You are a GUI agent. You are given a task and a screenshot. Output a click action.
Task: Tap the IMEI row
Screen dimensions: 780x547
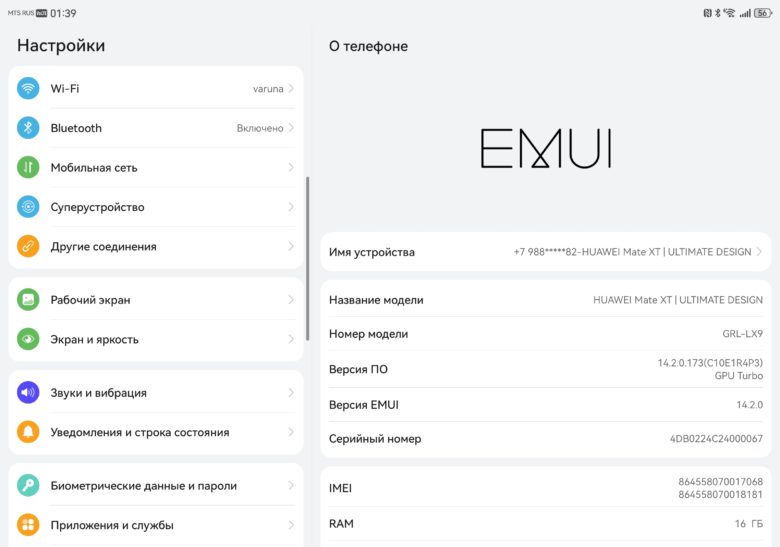[546, 488]
